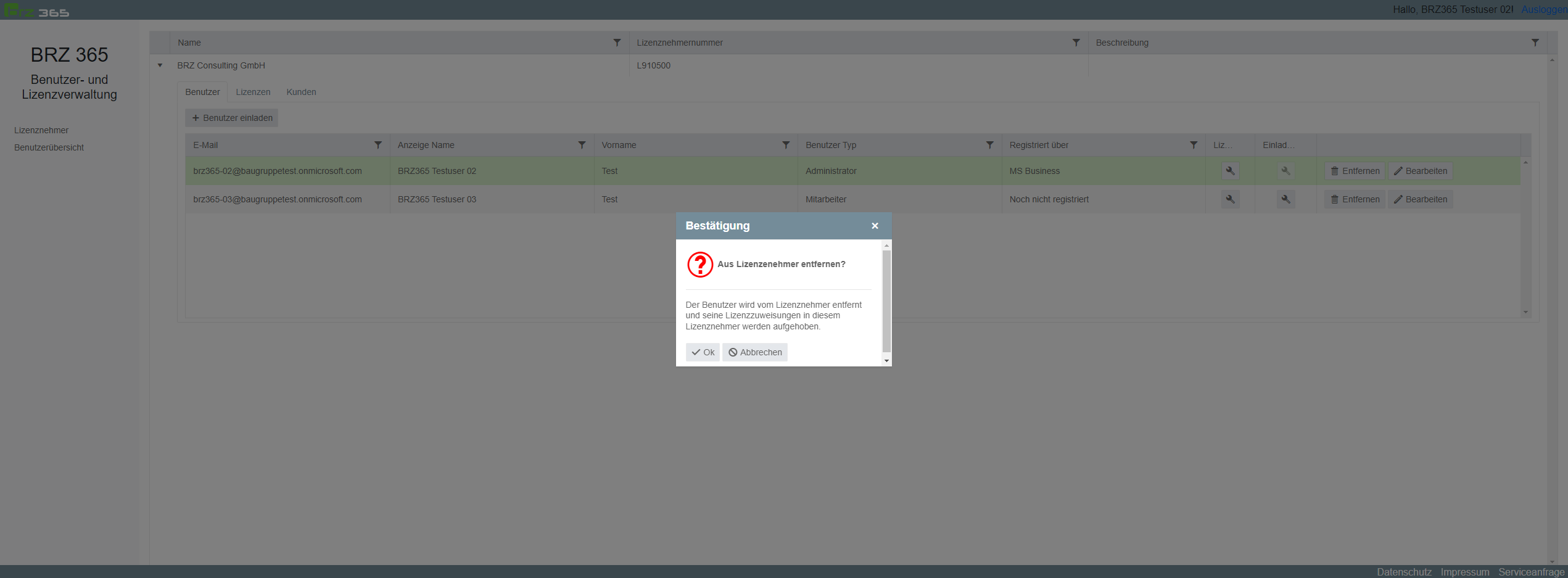Confirm removal with the Ok button
Viewport: 1568px width, 578px height.
(x=703, y=352)
